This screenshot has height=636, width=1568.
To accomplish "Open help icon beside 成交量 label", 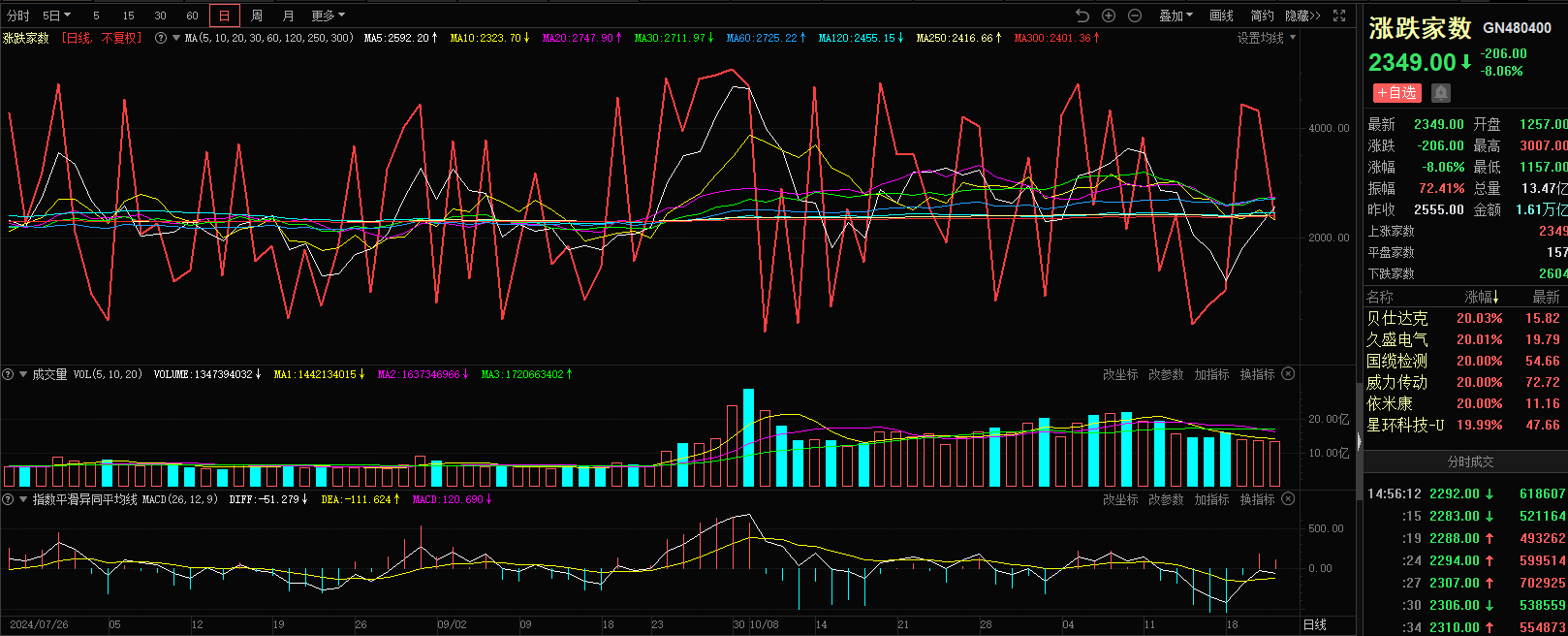I will pyautogui.click(x=9, y=374).
